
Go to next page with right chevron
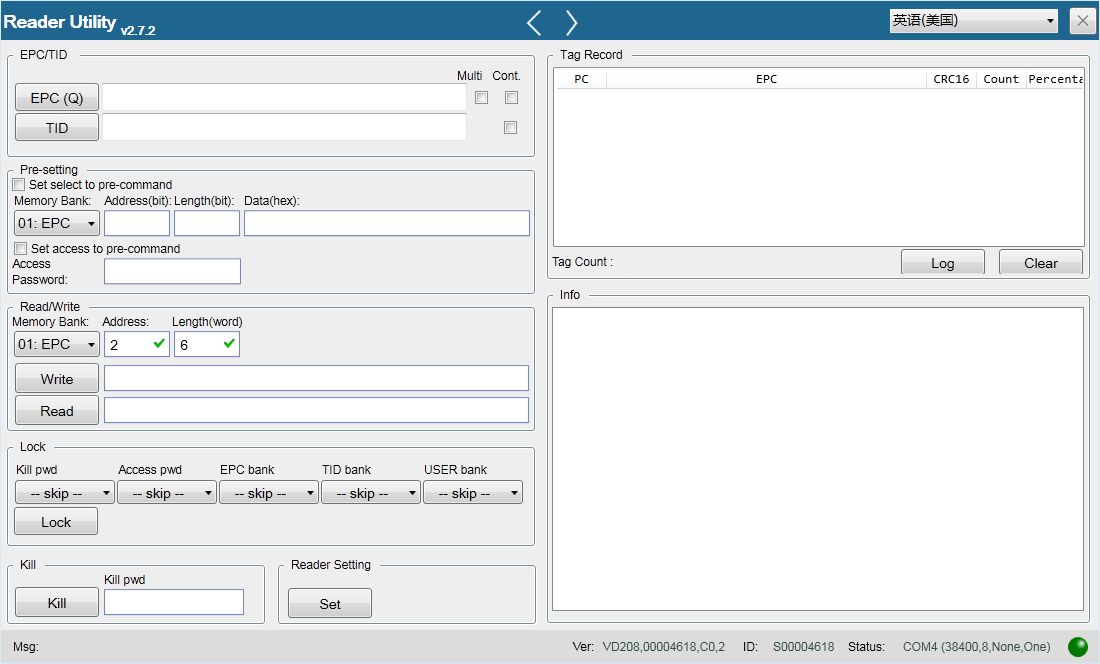(571, 22)
